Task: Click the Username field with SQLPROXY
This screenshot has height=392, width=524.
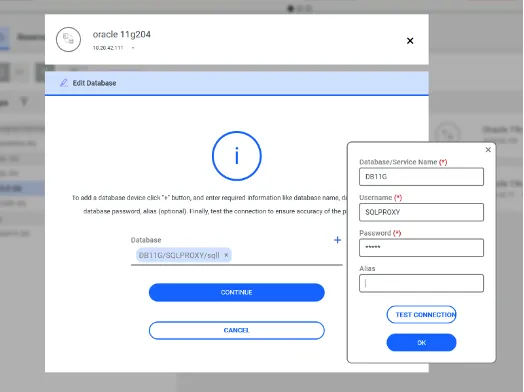Action: [x=421, y=212]
